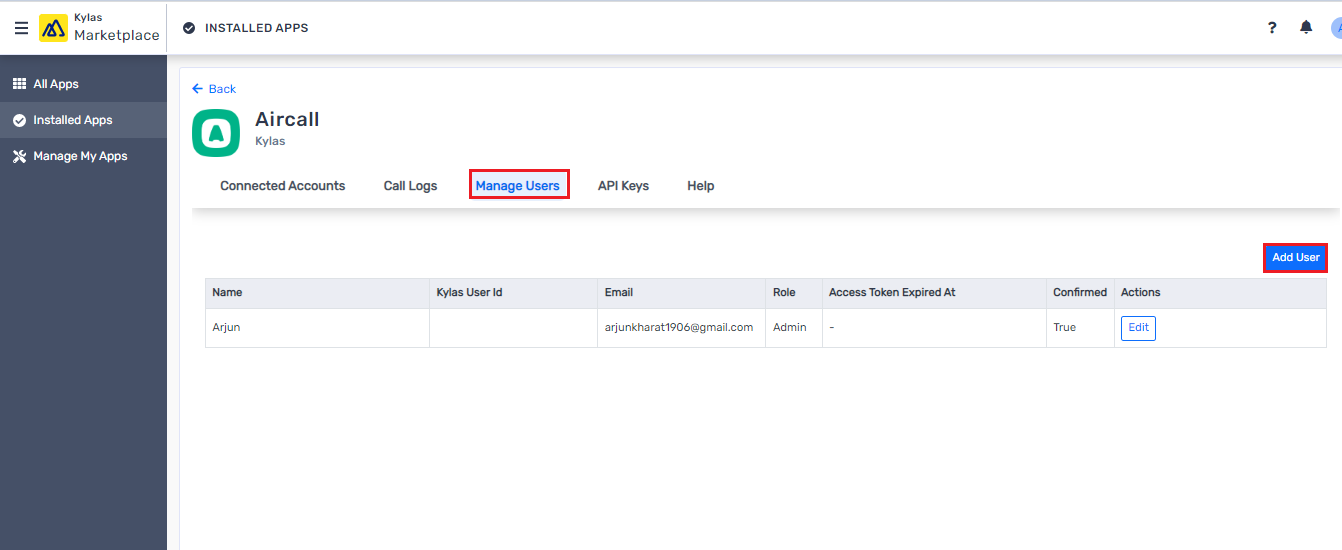Open the user profile avatar

pyautogui.click(x=1336, y=28)
